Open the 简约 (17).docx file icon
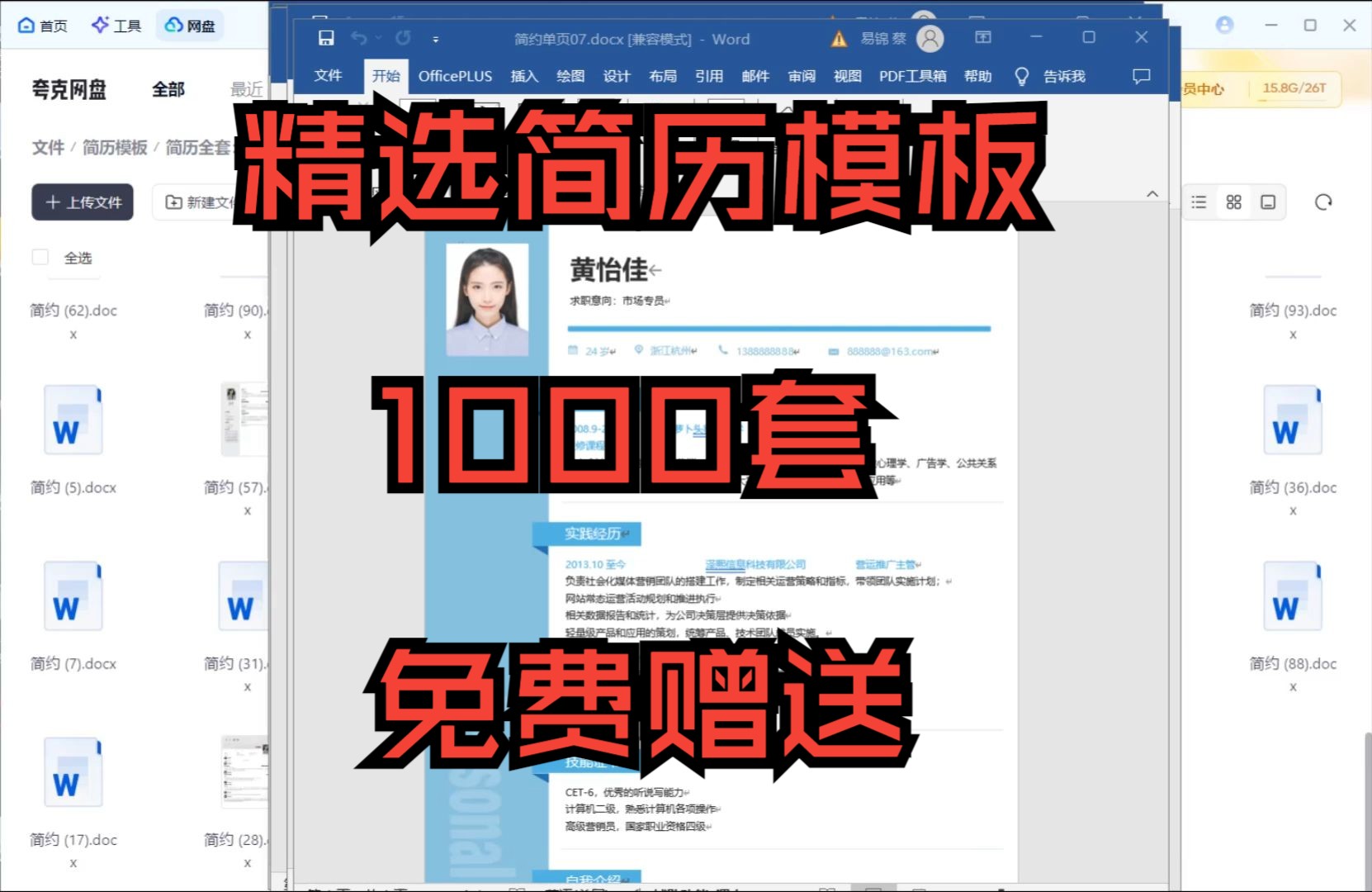1372x892 pixels. 73,772
